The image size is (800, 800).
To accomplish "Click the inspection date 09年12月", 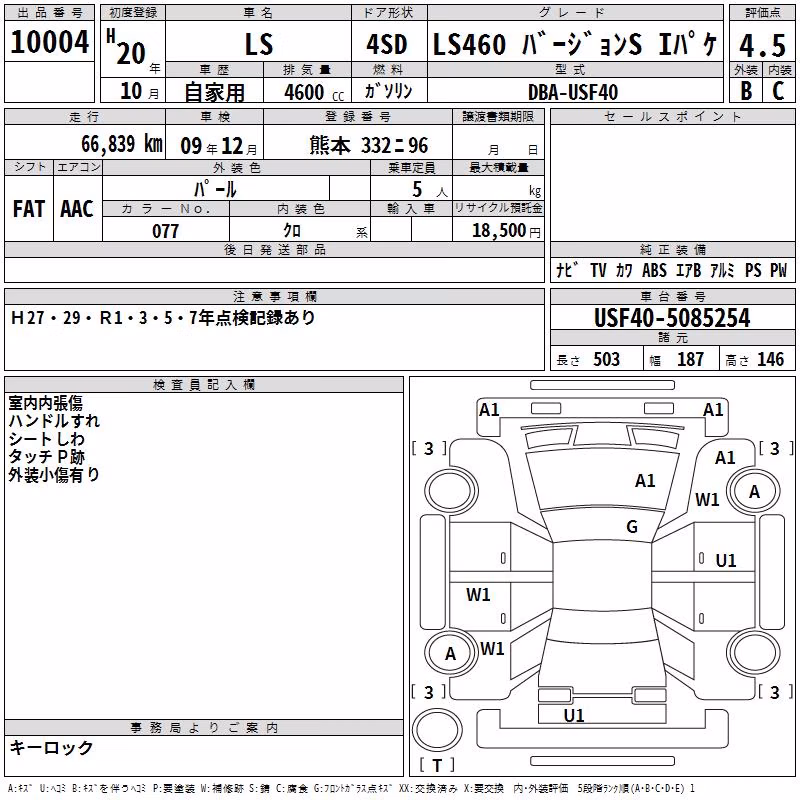I will click(x=219, y=146).
